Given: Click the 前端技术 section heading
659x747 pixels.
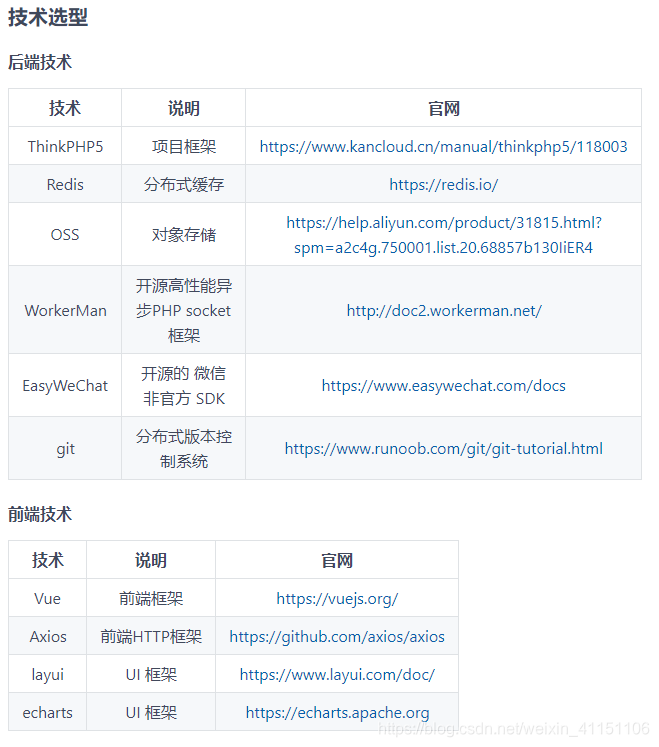Looking at the screenshot, I should click(40, 515).
